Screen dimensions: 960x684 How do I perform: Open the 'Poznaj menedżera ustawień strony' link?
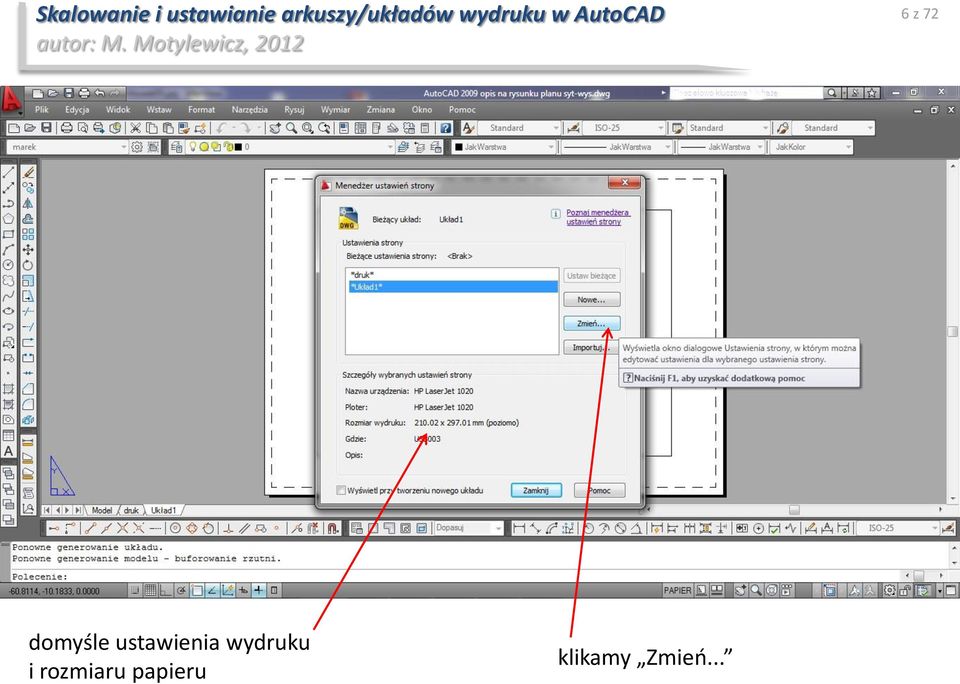coord(598,217)
